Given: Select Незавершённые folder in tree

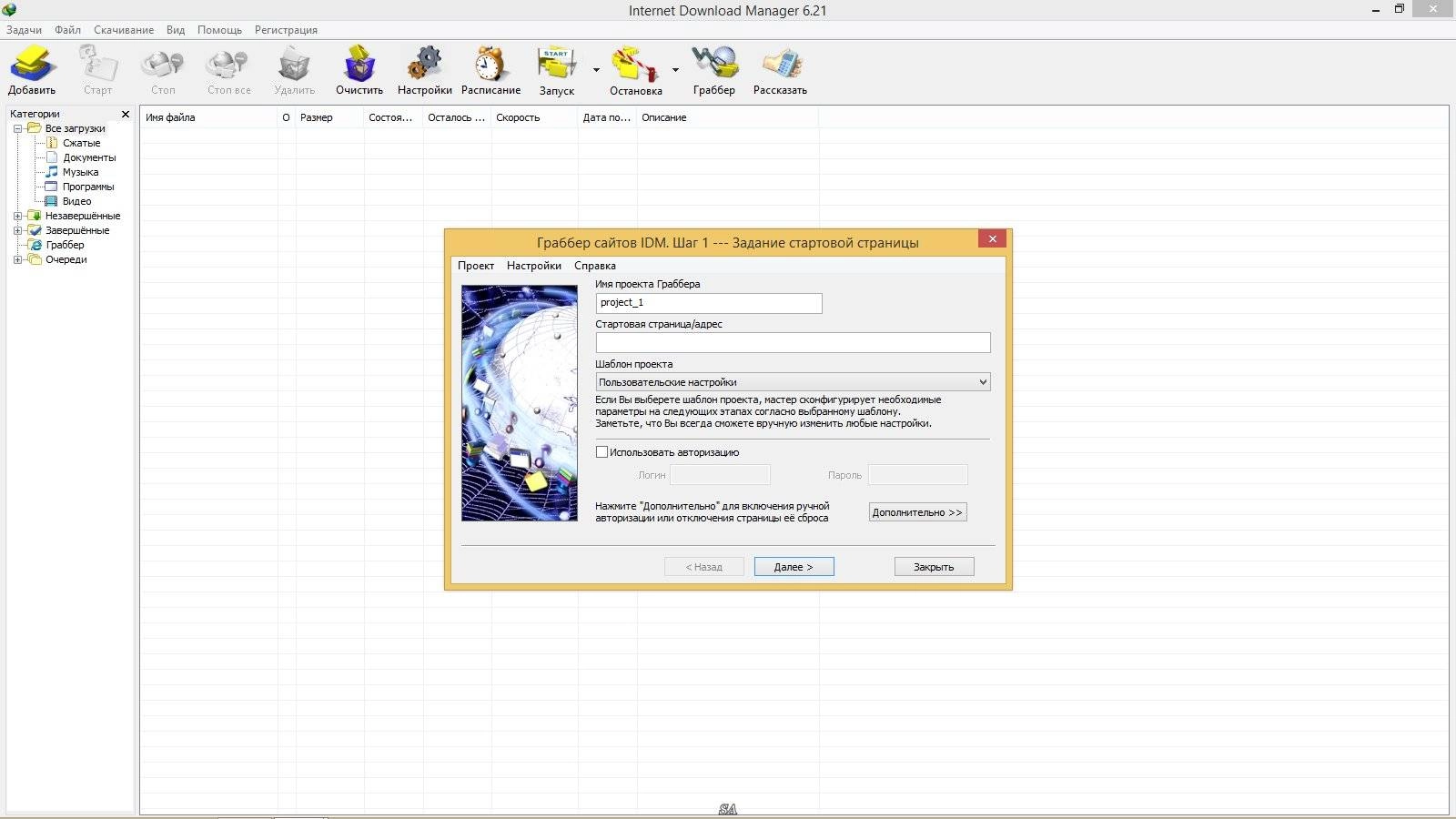Looking at the screenshot, I should (83, 216).
